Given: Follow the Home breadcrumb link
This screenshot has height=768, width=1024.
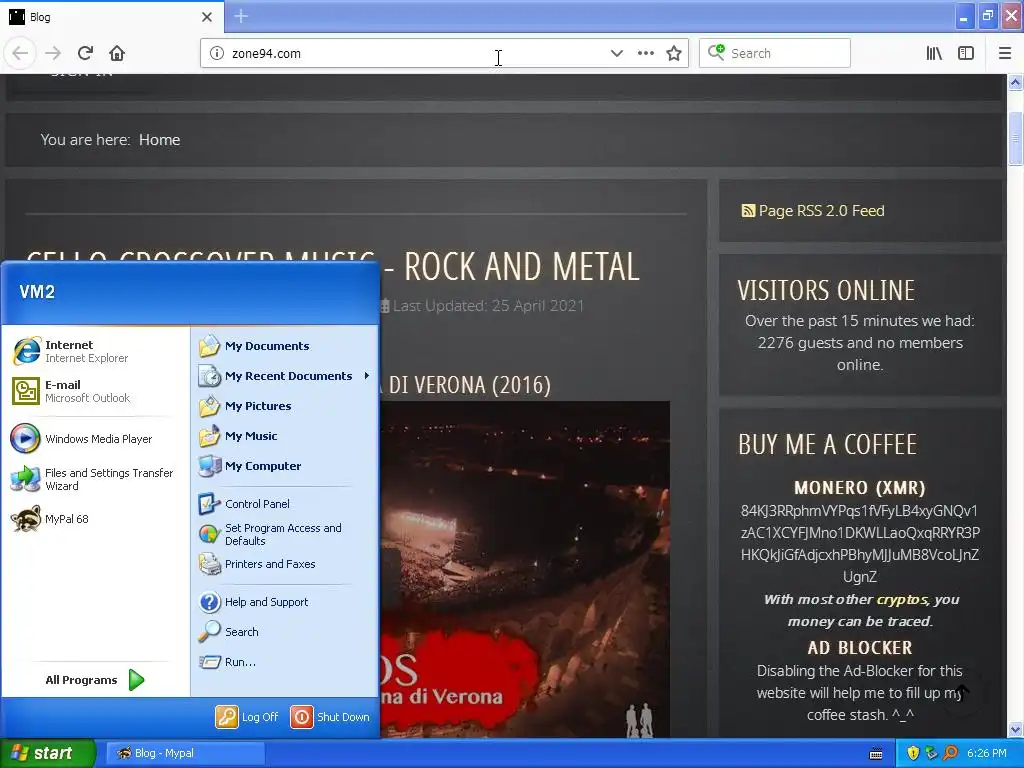Looking at the screenshot, I should click(x=159, y=140).
